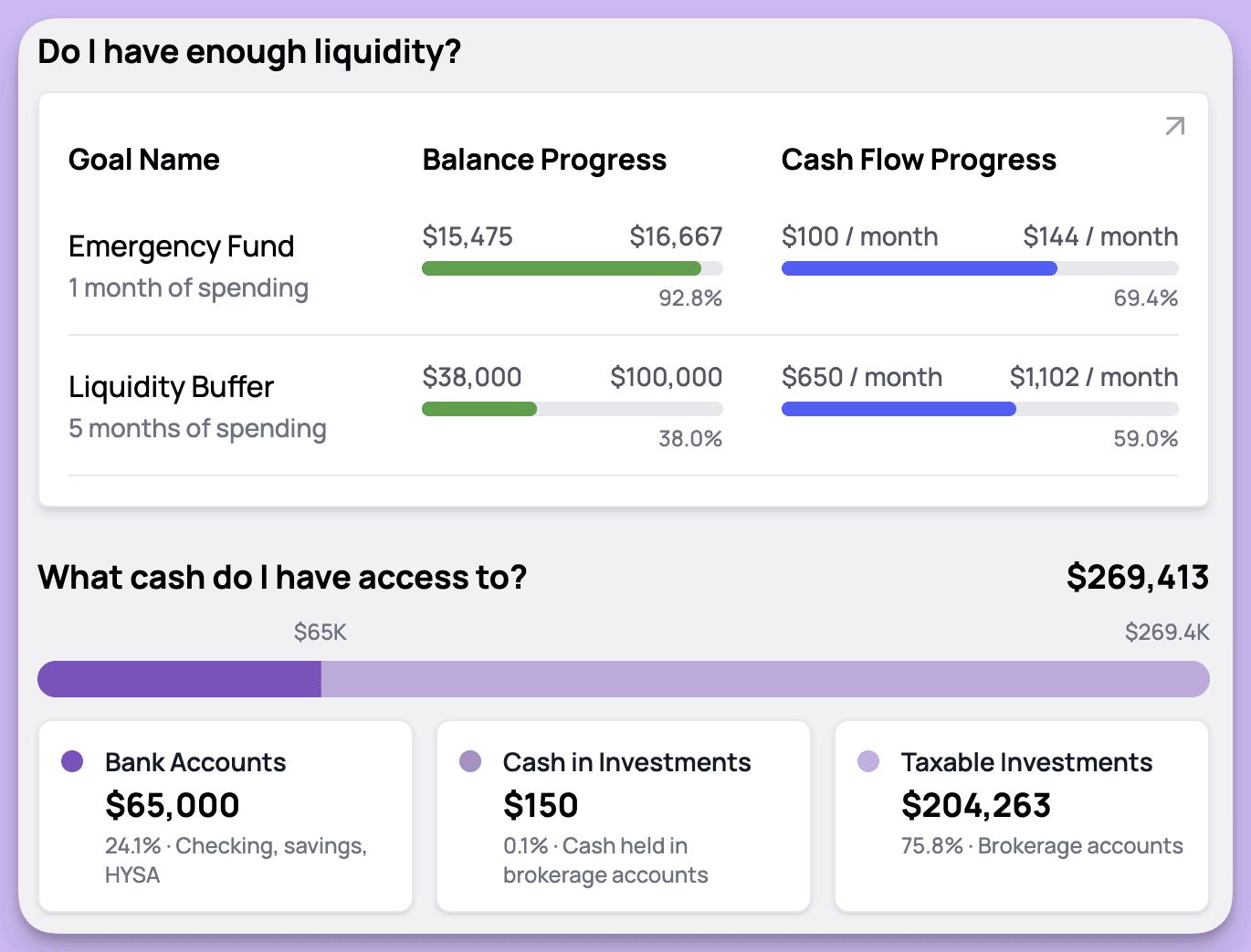This screenshot has width=1251, height=952.
Task: Open the Cash in Investments $150 card
Action: 624,816
